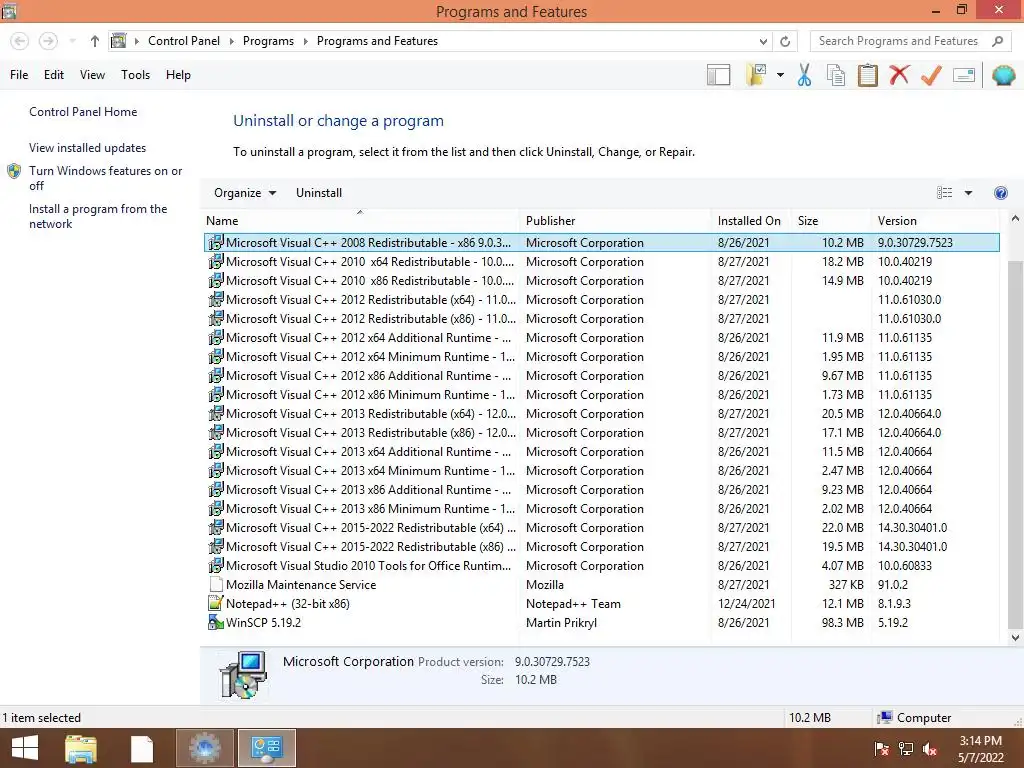Image resolution: width=1024 pixels, height=768 pixels.
Task: Expand chevron after Programs breadcrumb
Action: (x=305, y=41)
